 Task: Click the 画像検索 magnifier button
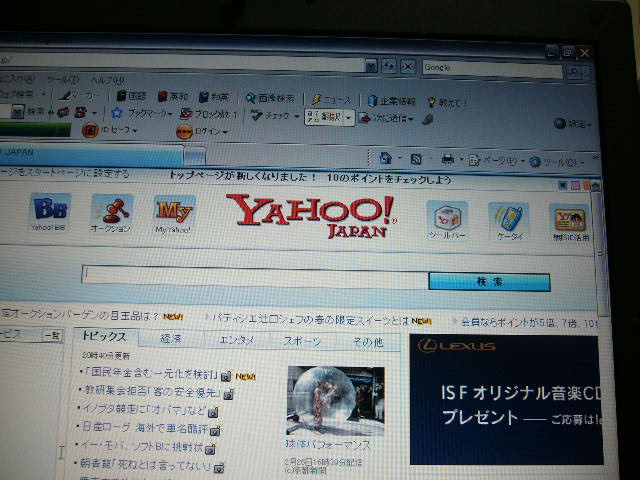pos(270,98)
